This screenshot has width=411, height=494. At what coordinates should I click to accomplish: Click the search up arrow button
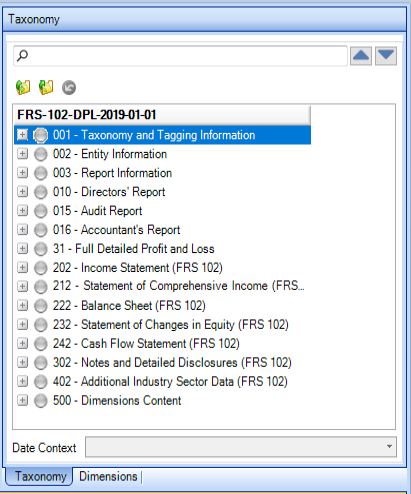pyautogui.click(x=361, y=56)
